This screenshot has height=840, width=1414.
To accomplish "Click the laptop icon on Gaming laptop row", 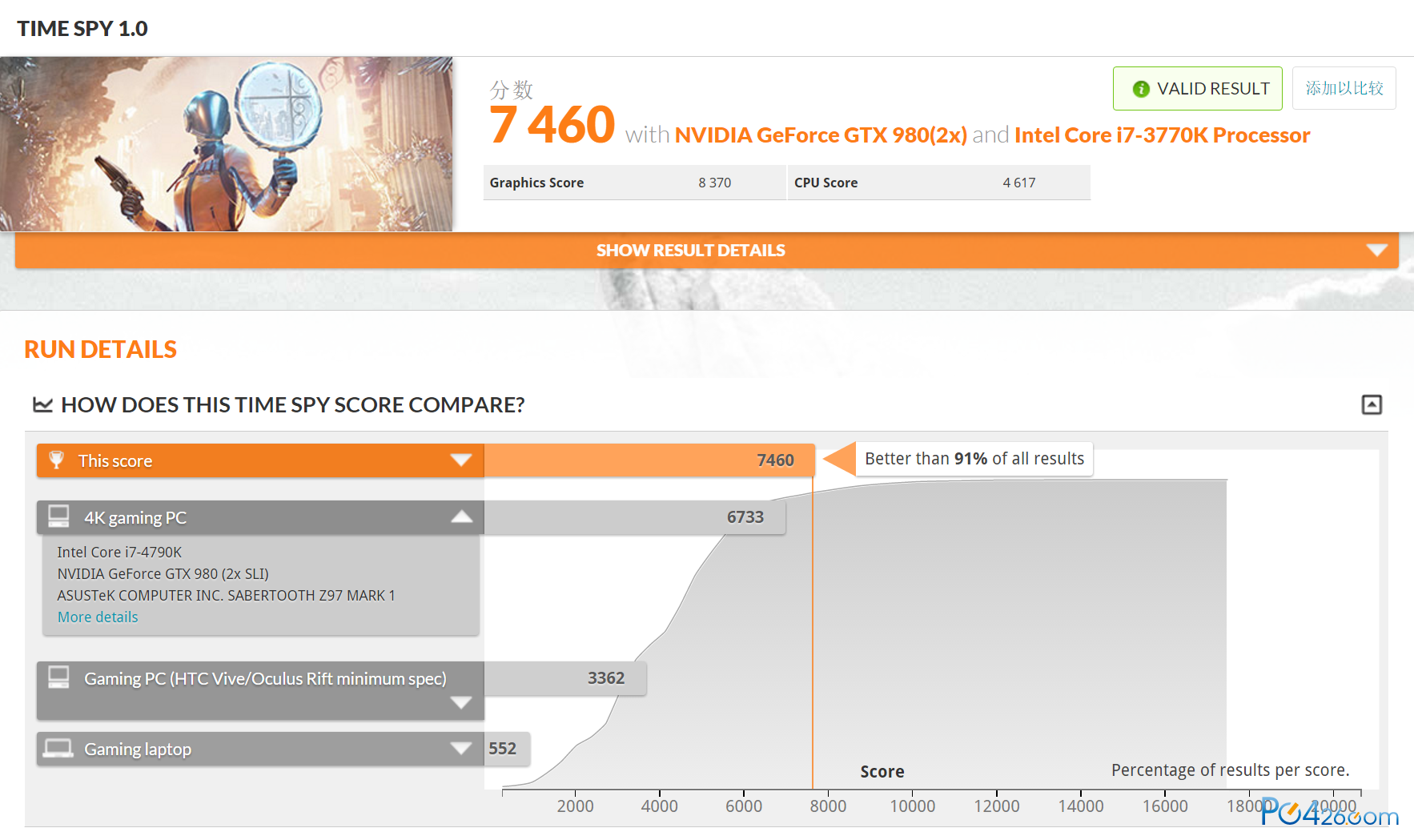I will pos(58,749).
